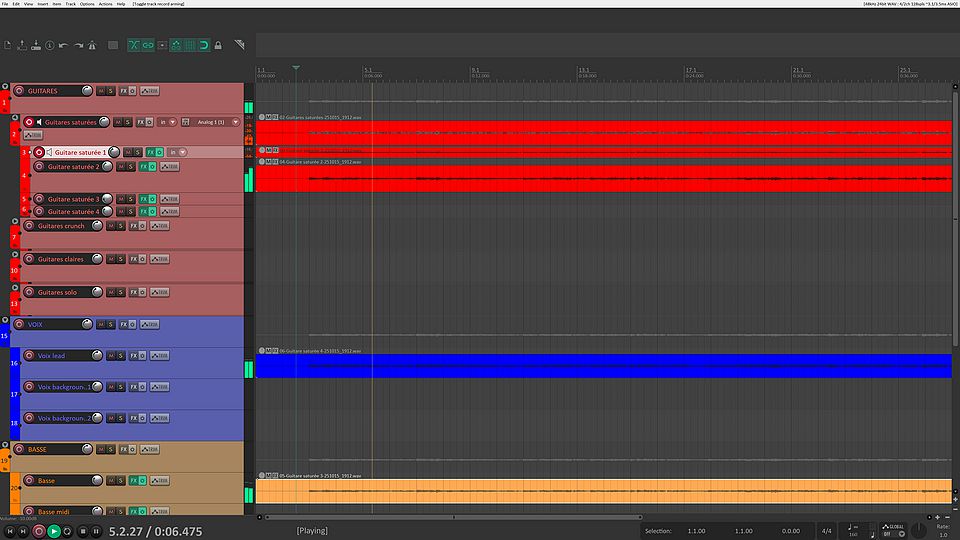Toggle auto-crossfade icon in the toolbar
This screenshot has width=960, height=540.
133,45
